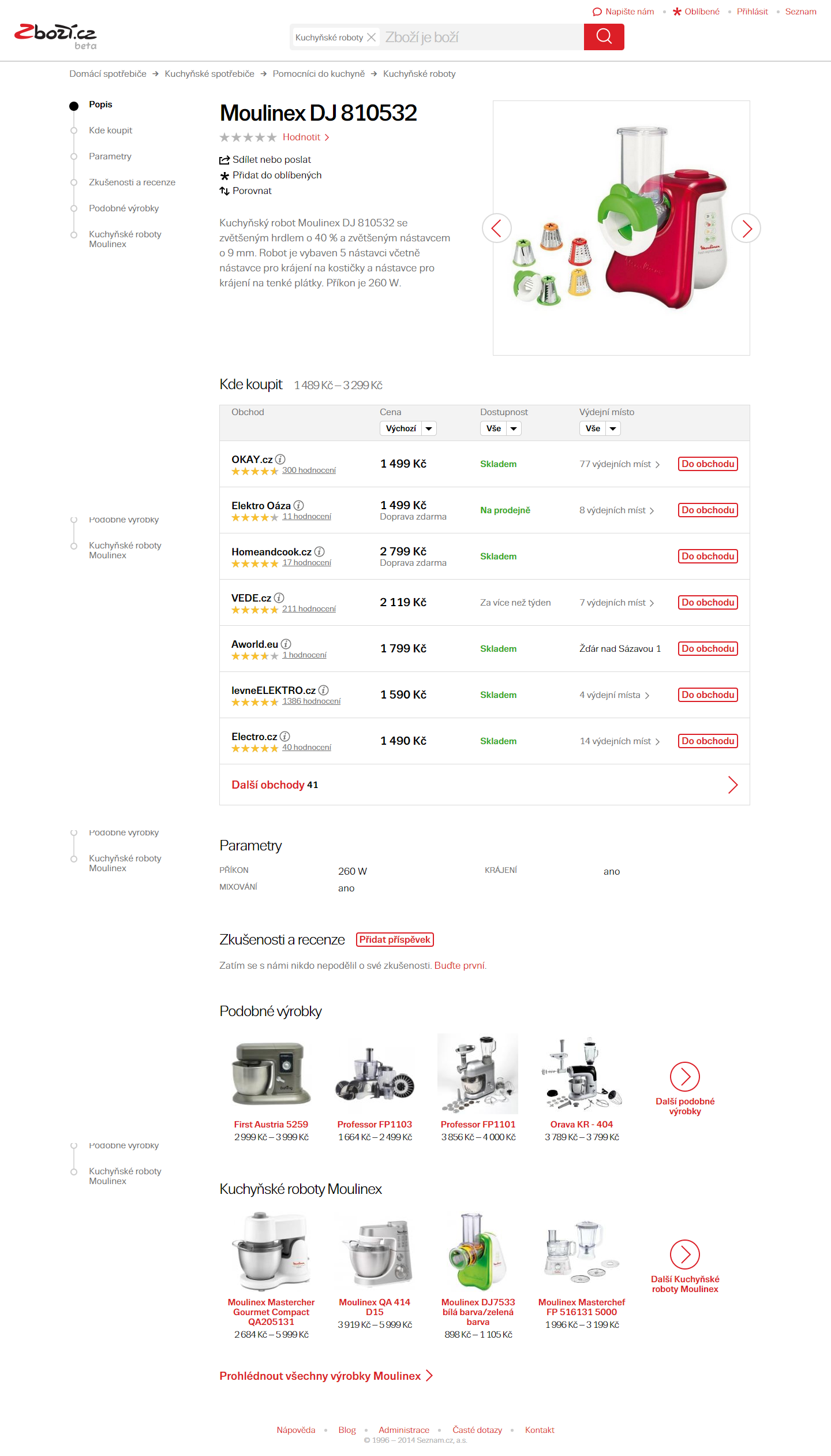831x1456 pixels.
Task: Open Pomocníci do kuchyně breadcrumb
Action: tap(319, 74)
